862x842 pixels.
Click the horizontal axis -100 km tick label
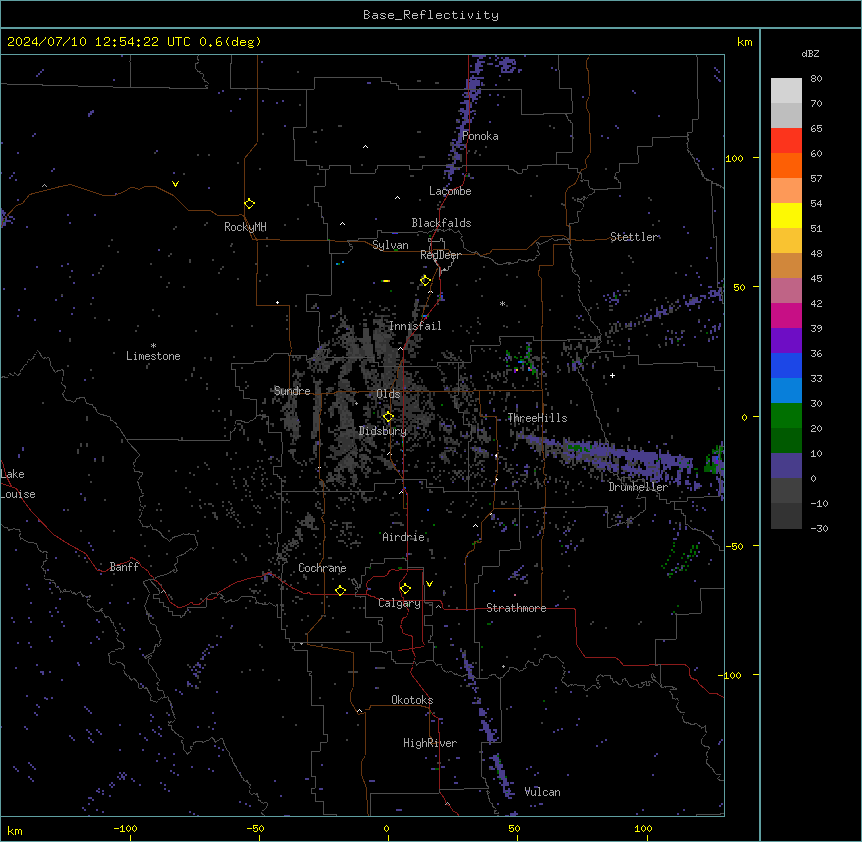click(x=125, y=828)
